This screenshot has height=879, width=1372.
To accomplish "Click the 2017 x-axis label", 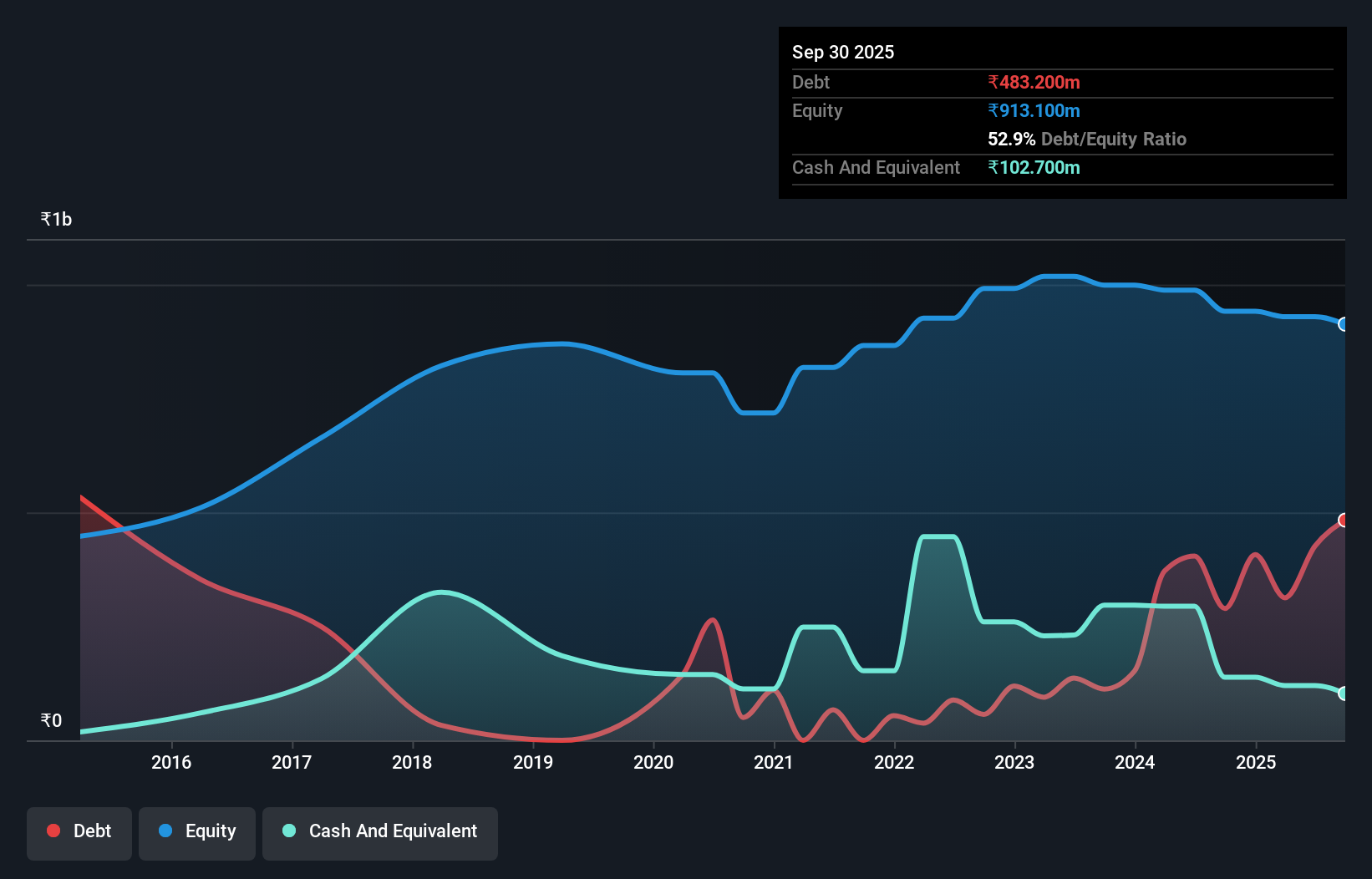I will tap(292, 762).
